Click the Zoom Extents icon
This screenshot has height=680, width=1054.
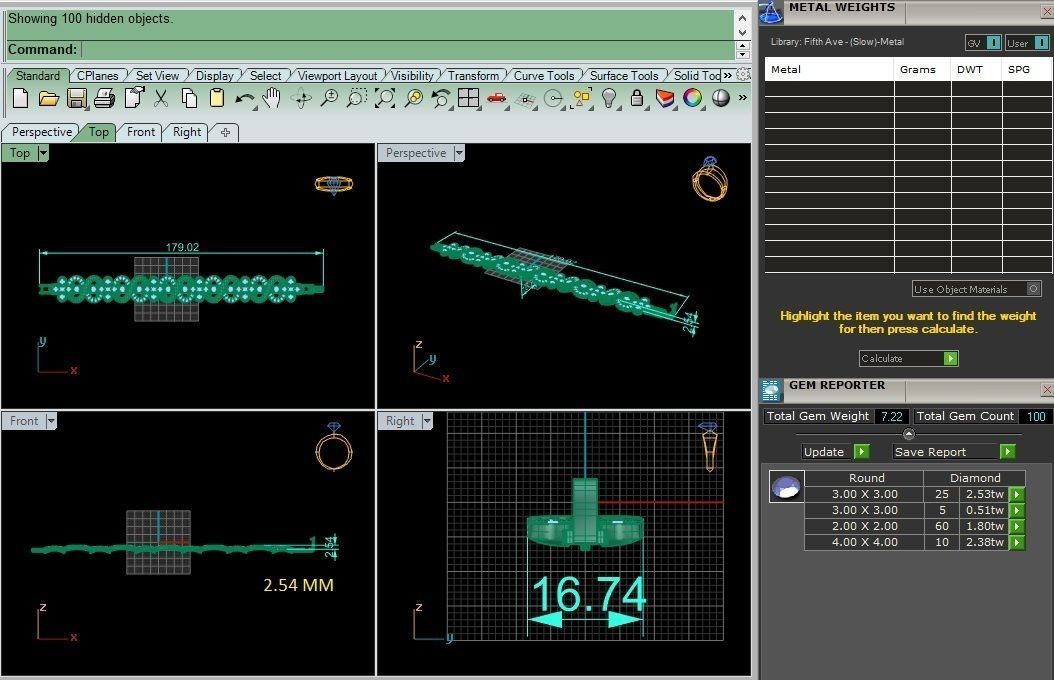click(x=384, y=98)
